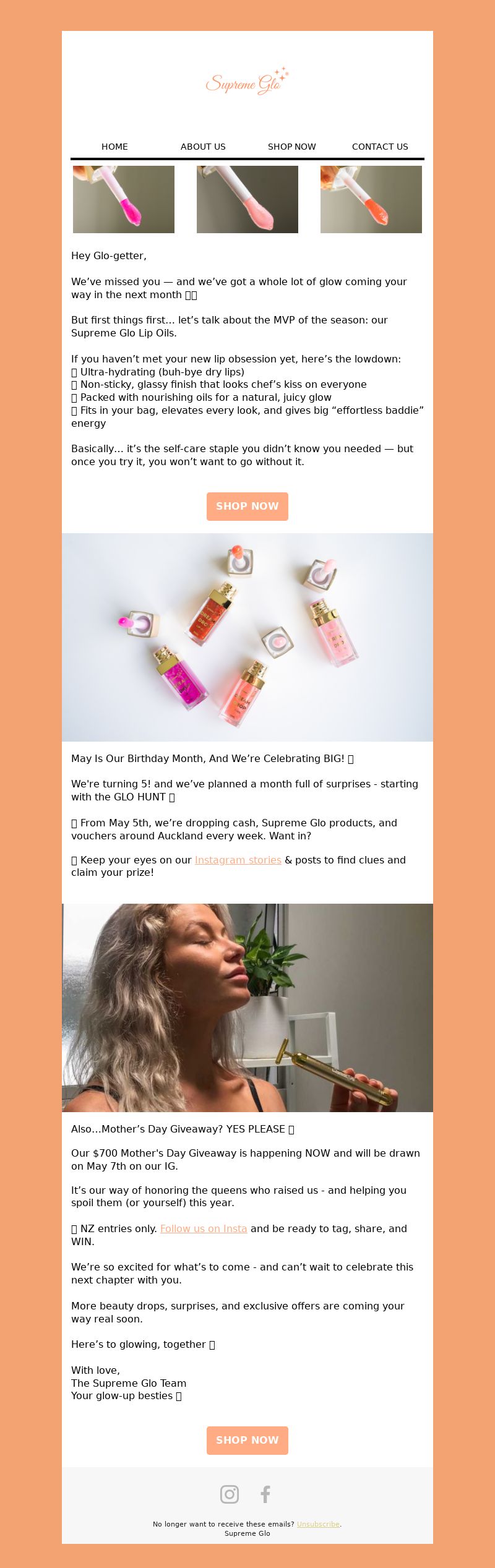Select SHOP NOW in the navigation bar
The width and height of the screenshot is (495, 1568).
point(291,147)
